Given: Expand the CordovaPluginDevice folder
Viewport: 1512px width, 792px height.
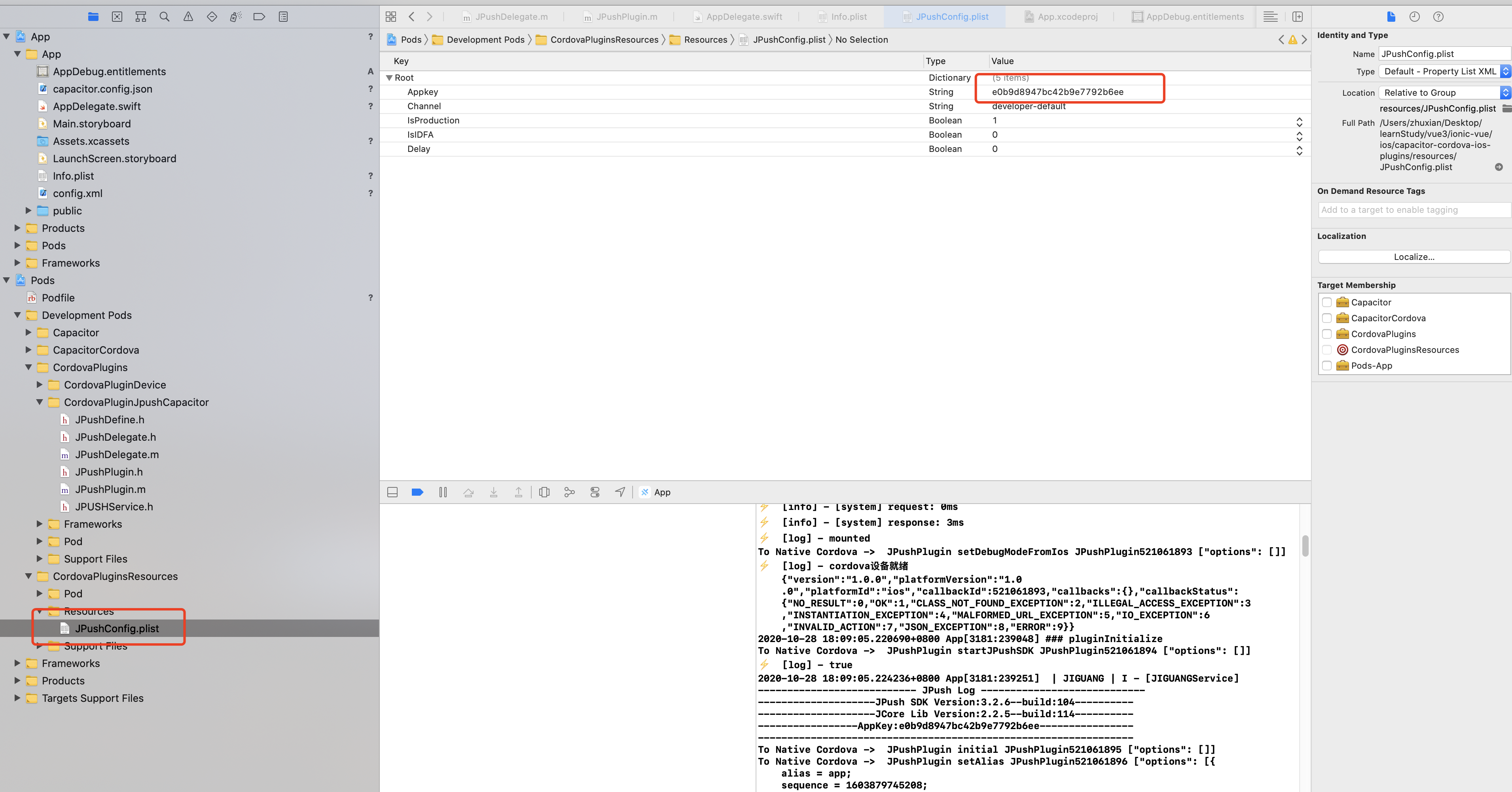Looking at the screenshot, I should (39, 385).
